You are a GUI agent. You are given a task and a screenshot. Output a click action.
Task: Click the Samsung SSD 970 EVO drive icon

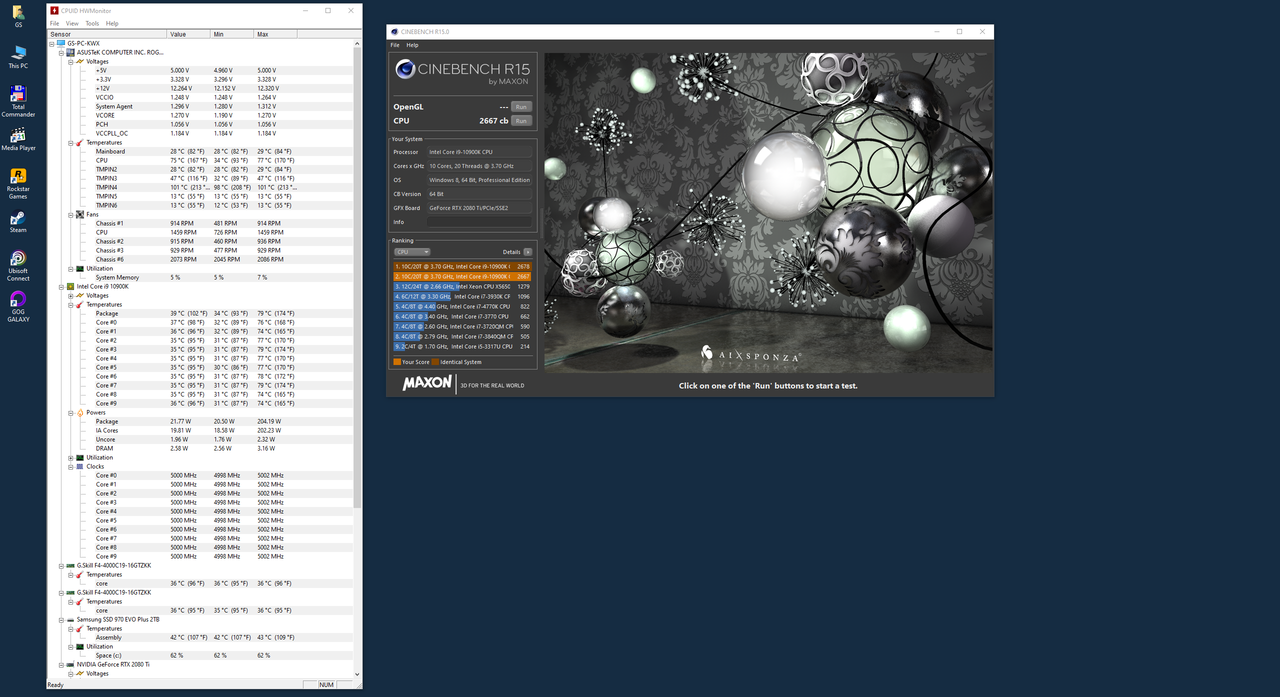(x=71, y=619)
